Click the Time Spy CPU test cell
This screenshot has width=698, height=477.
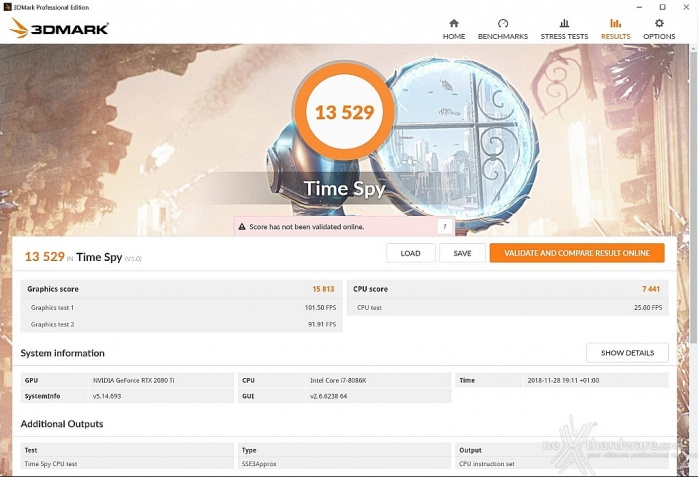point(51,464)
